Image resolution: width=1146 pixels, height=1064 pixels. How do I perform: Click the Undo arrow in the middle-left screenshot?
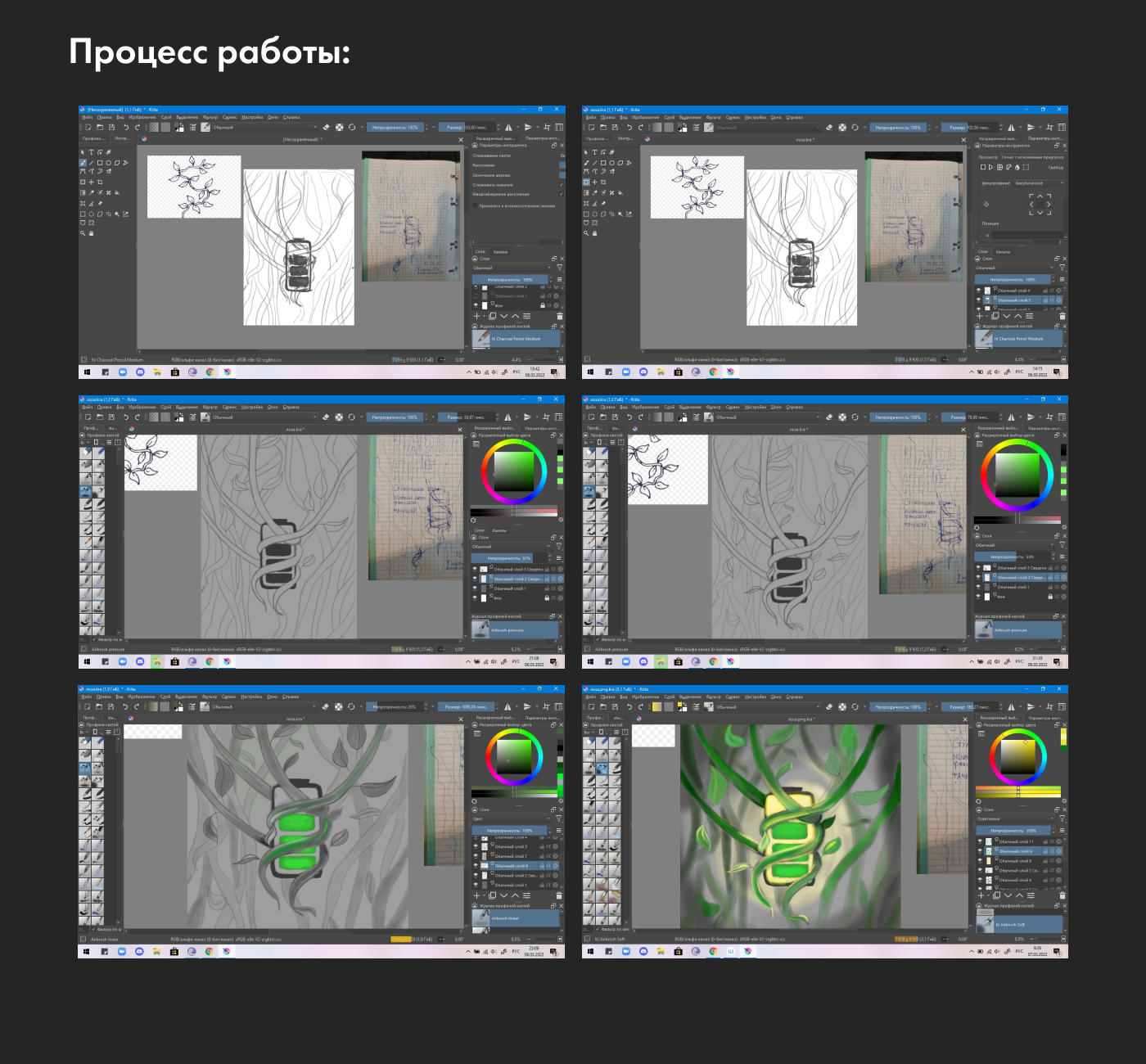[x=126, y=417]
